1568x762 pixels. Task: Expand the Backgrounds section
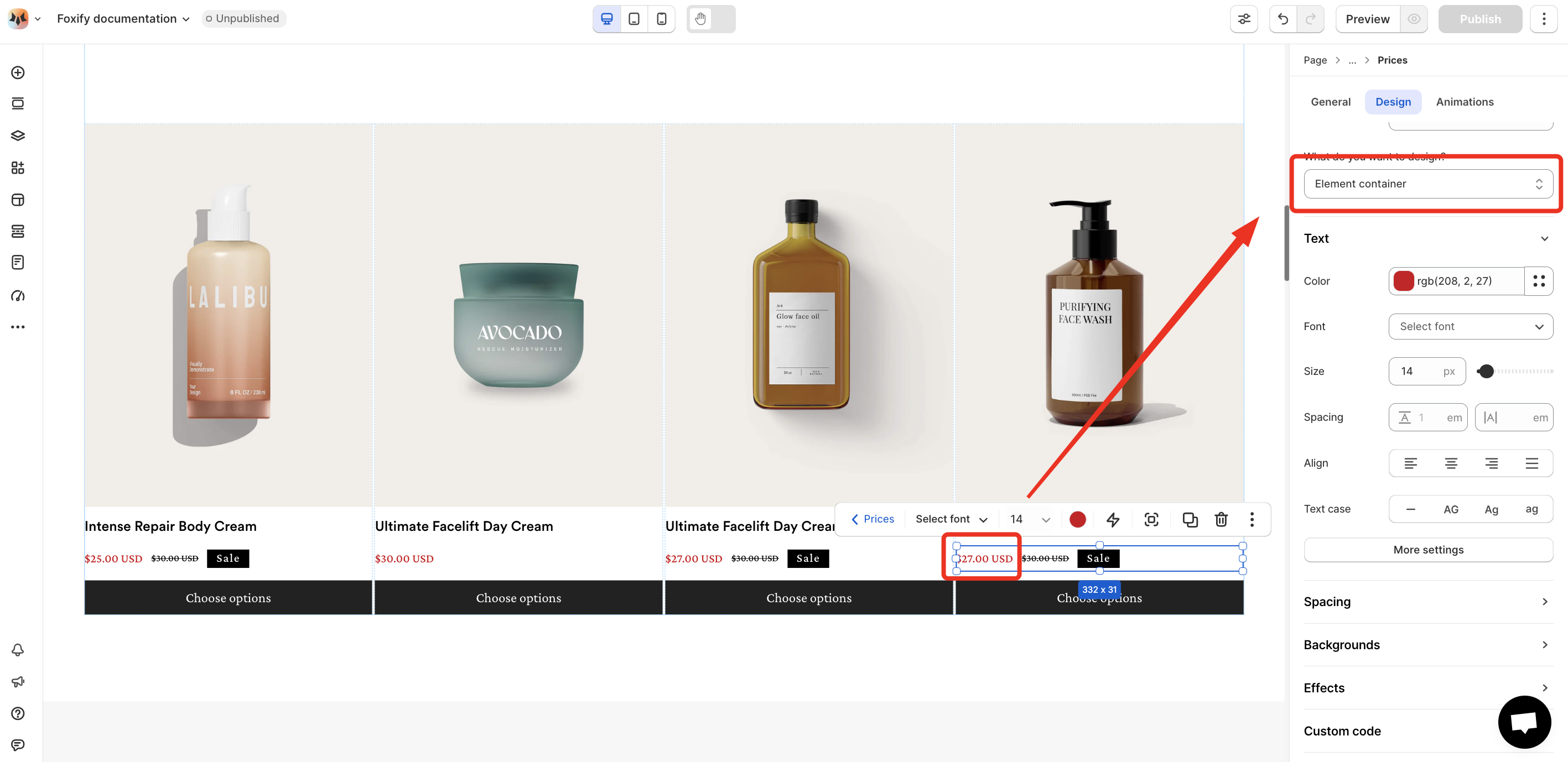(1428, 645)
